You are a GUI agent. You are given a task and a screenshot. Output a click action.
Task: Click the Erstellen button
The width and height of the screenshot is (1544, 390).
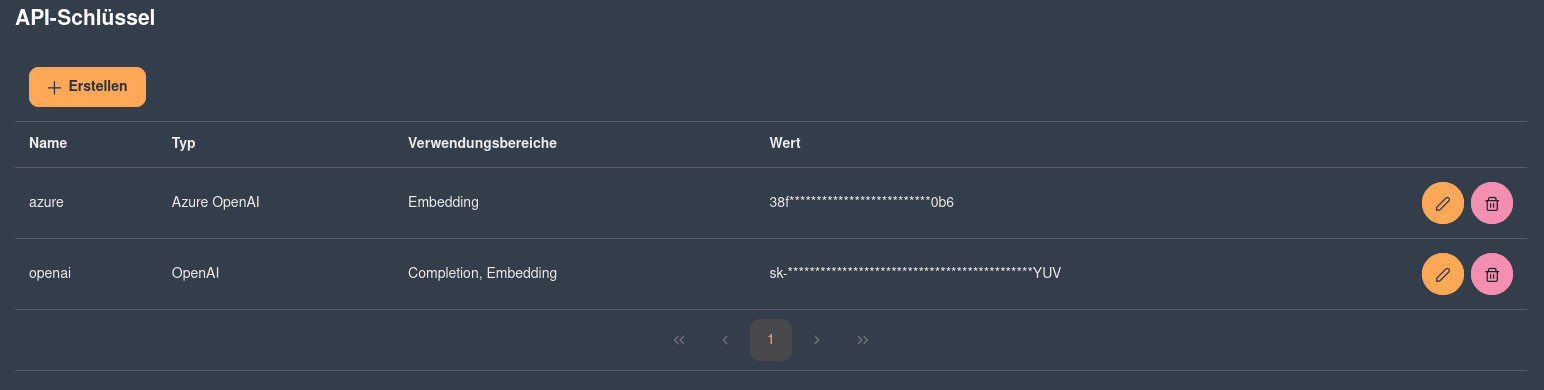coord(87,87)
